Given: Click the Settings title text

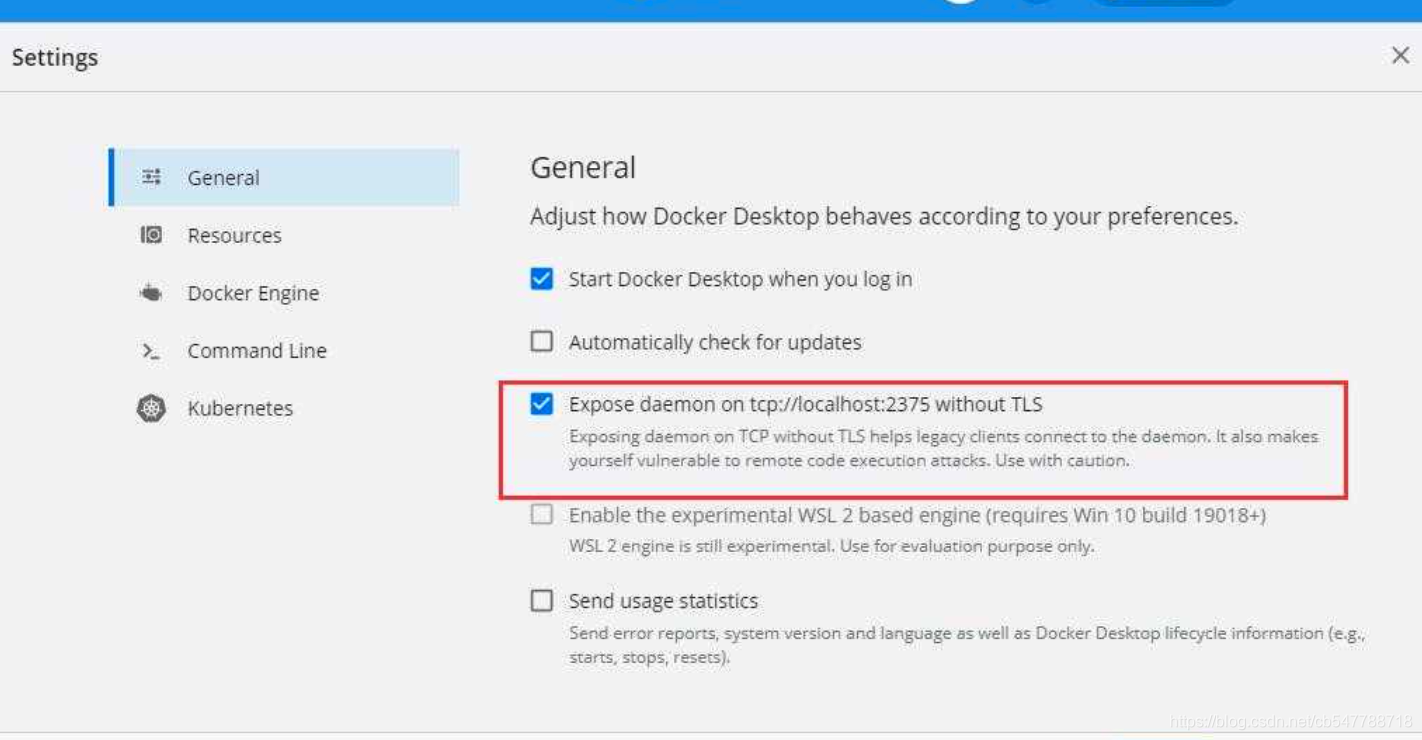Looking at the screenshot, I should pos(55,58).
